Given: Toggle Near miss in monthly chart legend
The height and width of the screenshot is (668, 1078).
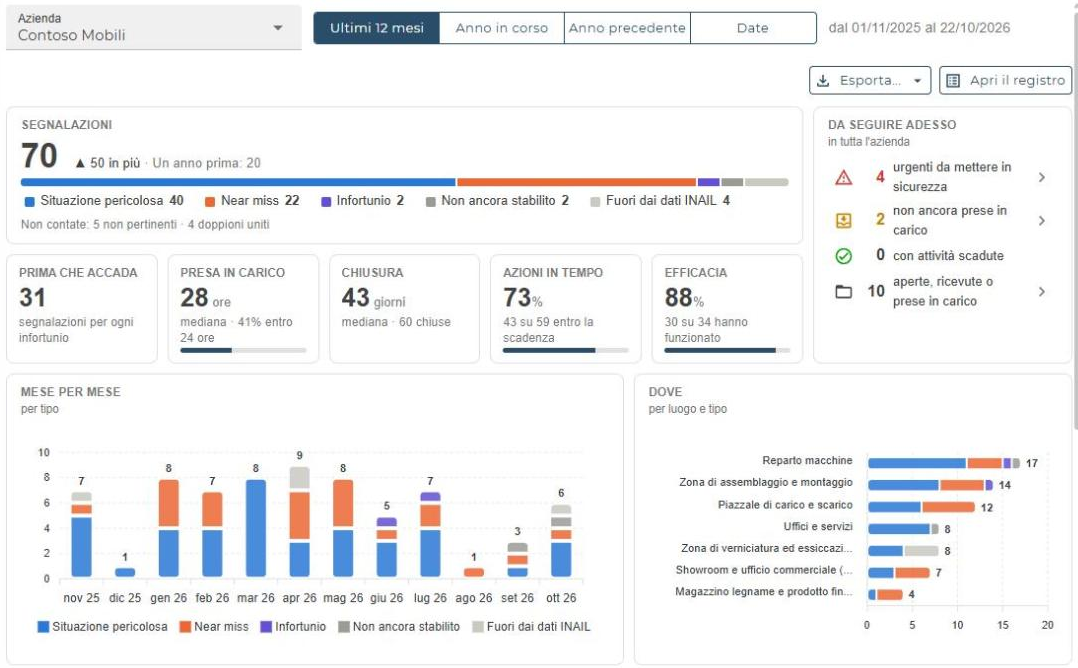Looking at the screenshot, I should pos(214,627).
